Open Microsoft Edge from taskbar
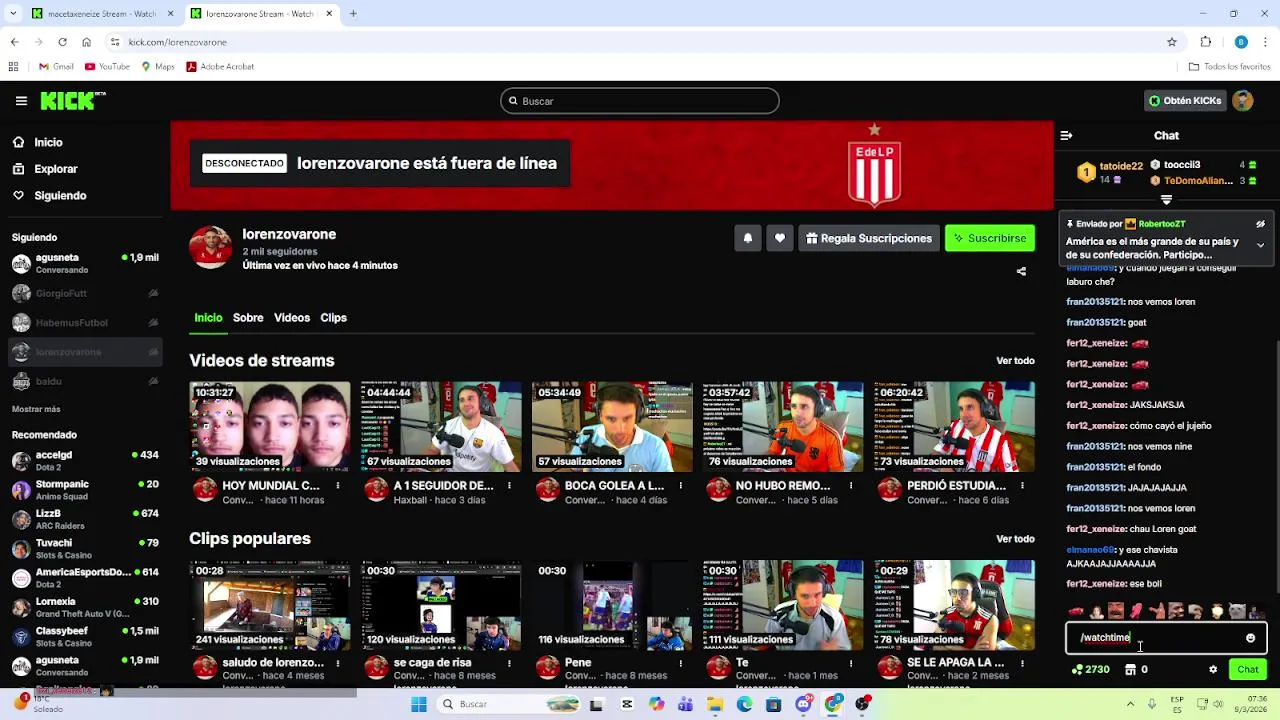This screenshot has width=1280, height=720. point(744,705)
